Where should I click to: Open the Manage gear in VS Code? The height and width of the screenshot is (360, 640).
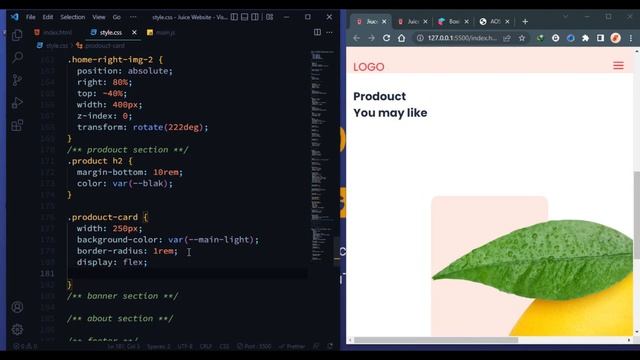point(17,329)
